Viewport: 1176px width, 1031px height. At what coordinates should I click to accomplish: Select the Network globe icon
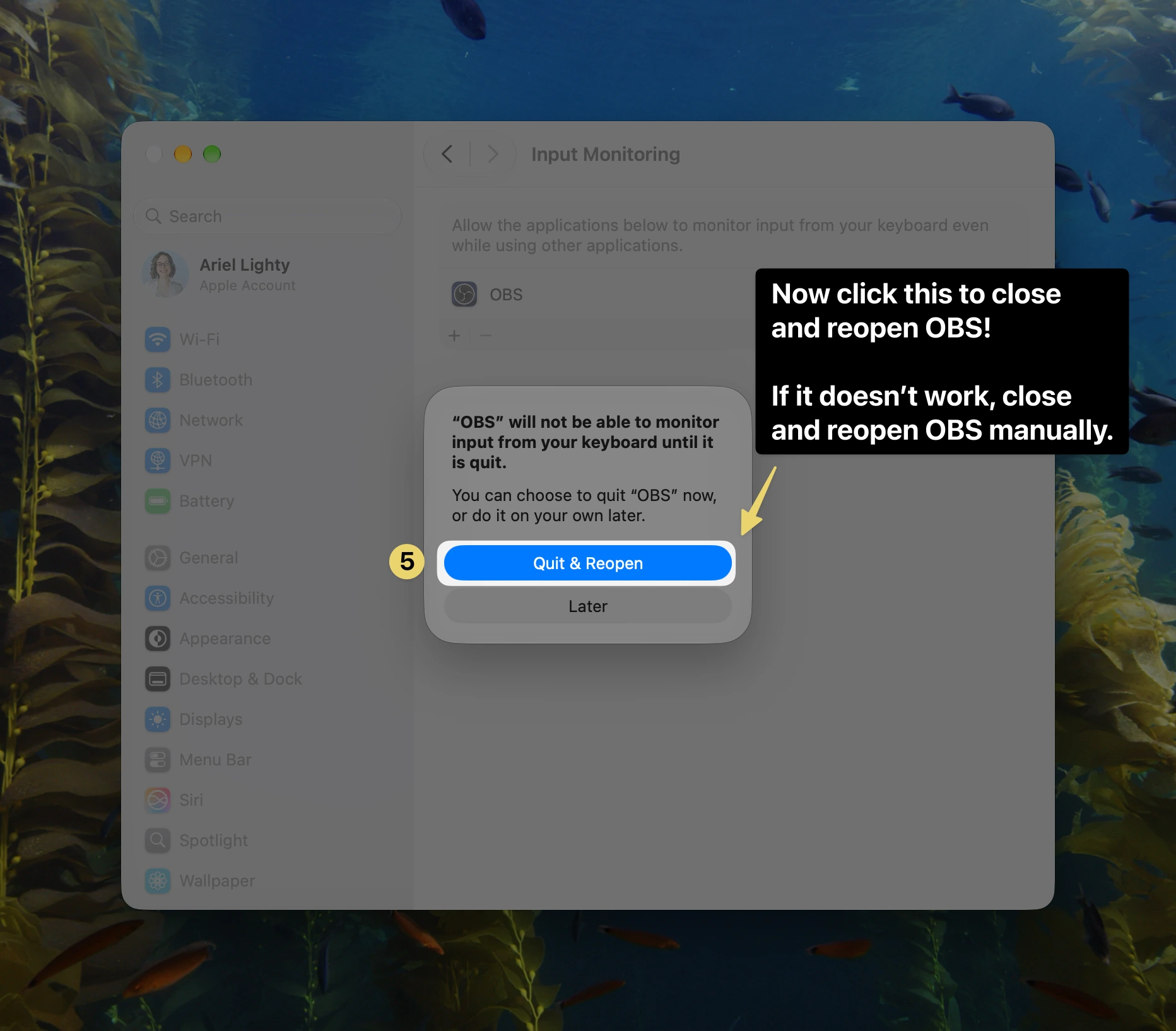point(158,420)
